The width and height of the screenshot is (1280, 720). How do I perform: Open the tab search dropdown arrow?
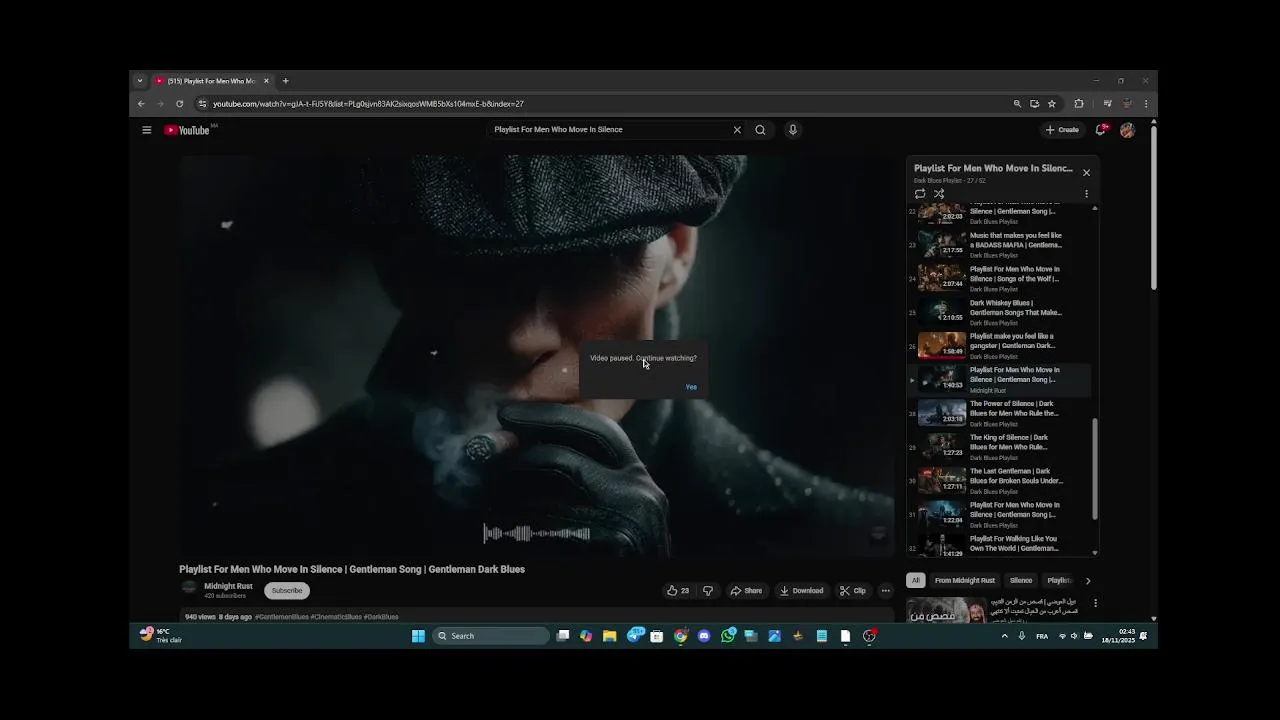(x=140, y=81)
